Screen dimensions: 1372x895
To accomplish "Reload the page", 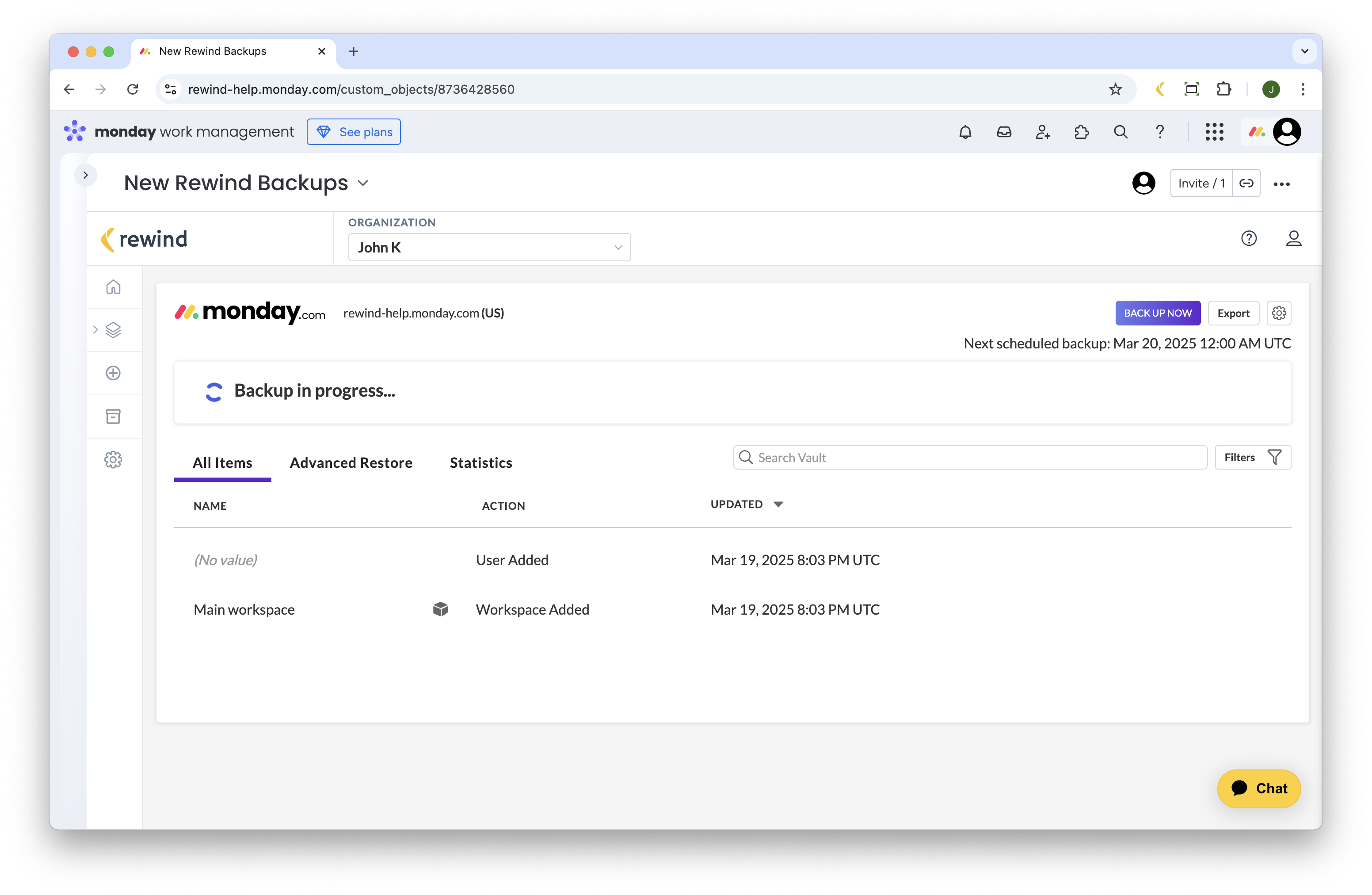I will coord(133,89).
